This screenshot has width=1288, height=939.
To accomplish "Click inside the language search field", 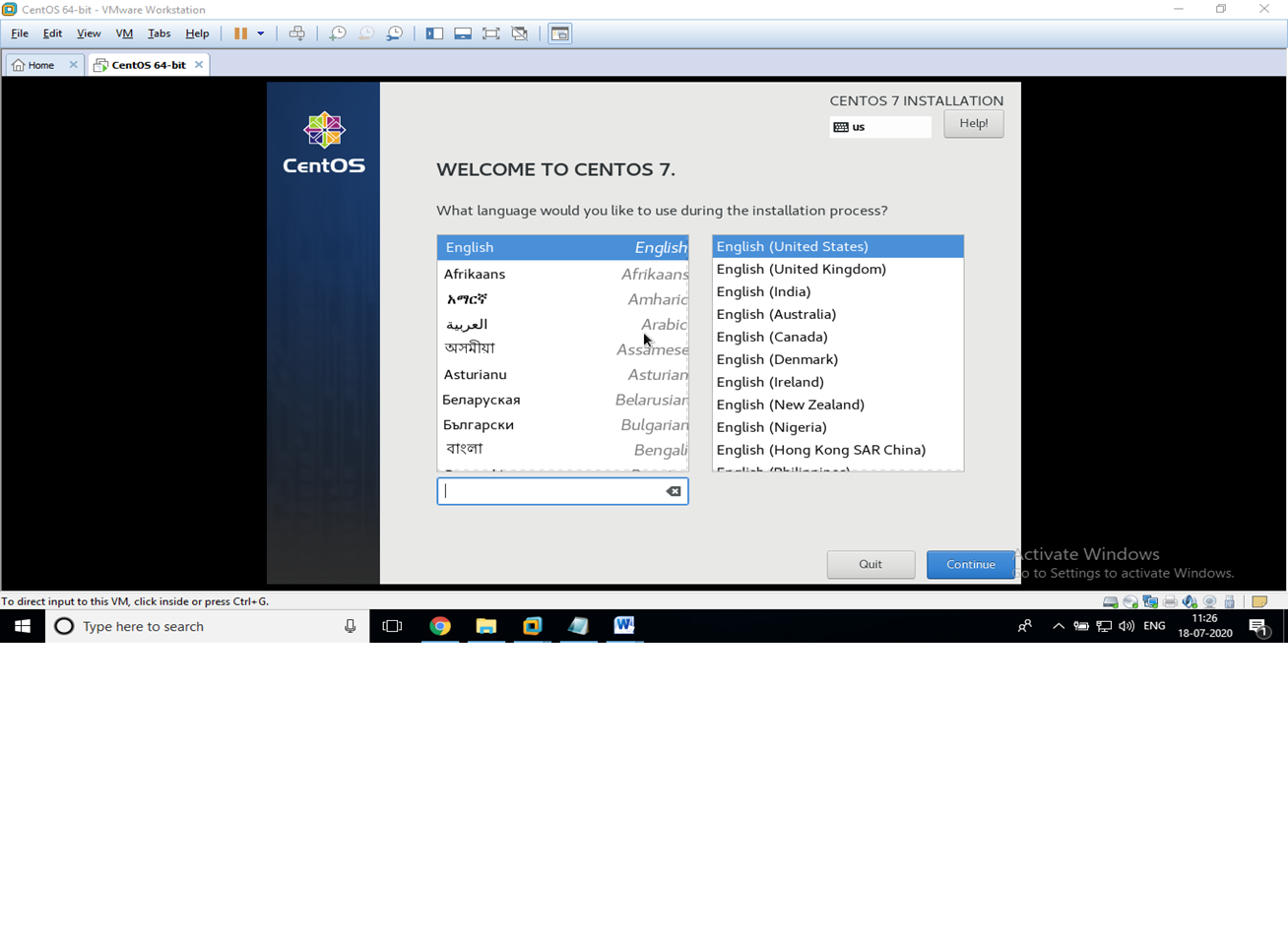I will (551, 490).
